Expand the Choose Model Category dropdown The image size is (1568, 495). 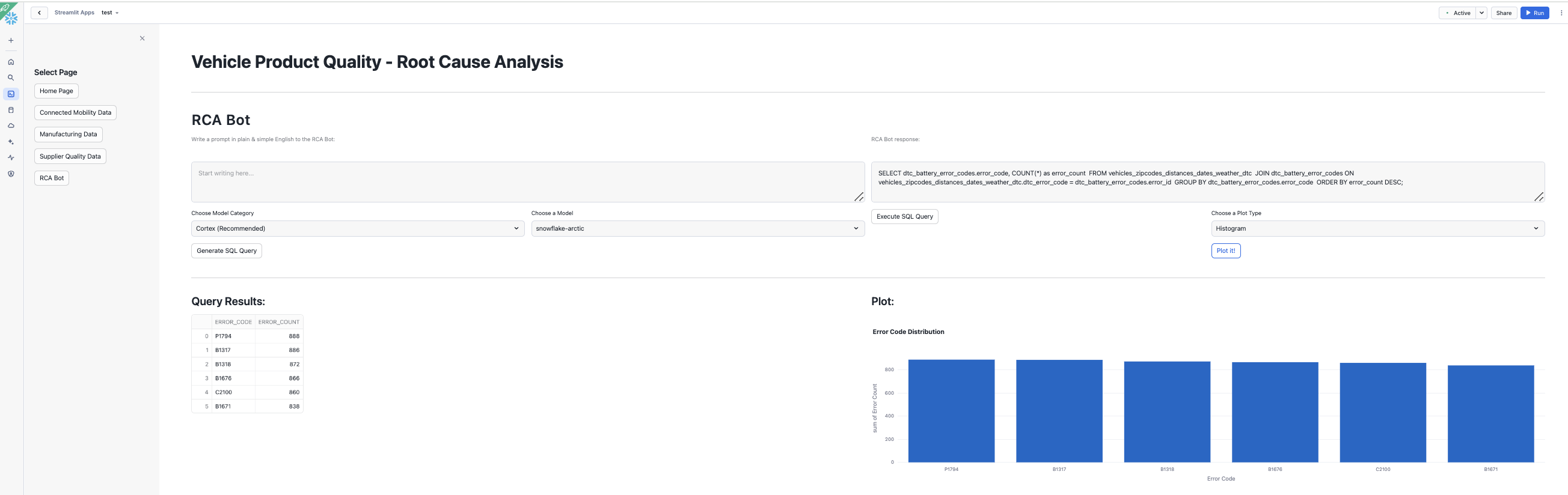(357, 229)
